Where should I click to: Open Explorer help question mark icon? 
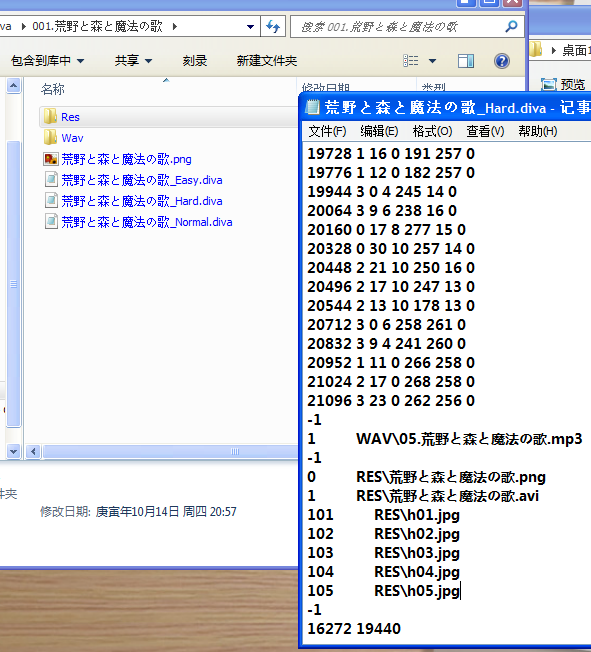(502, 61)
